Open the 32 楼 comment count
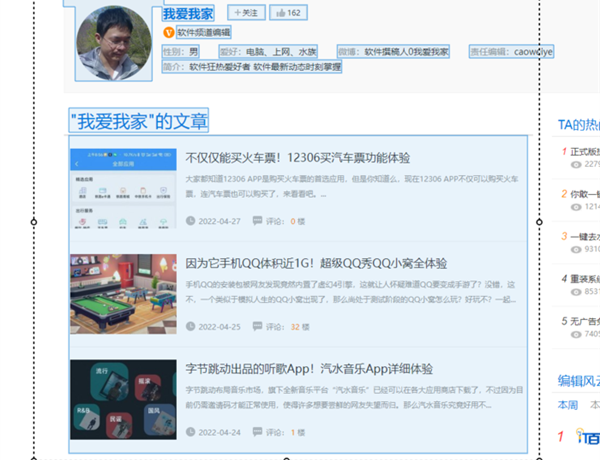The image size is (600, 460). click(300, 327)
